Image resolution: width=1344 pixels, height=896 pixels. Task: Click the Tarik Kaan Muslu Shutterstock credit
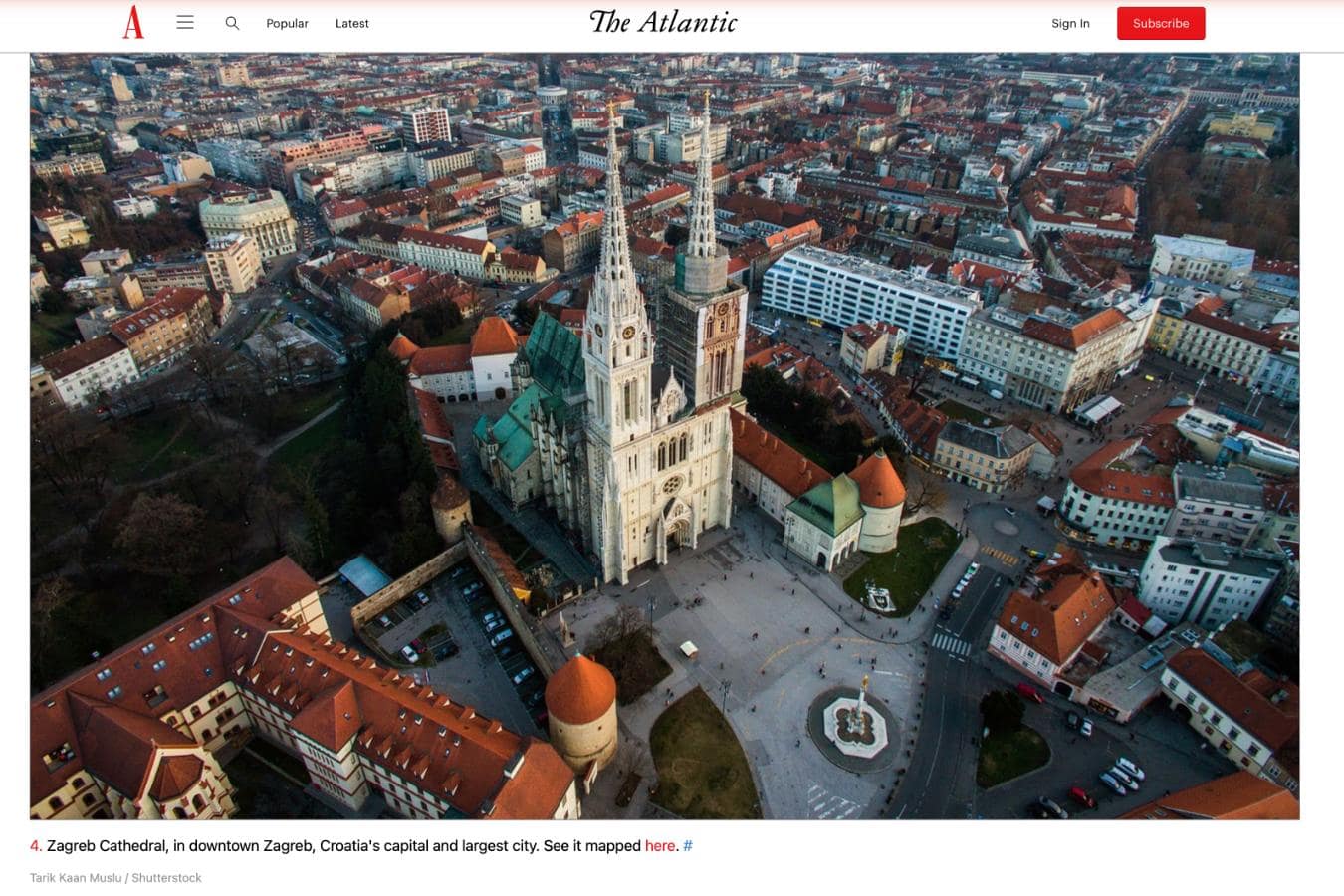[x=114, y=877]
